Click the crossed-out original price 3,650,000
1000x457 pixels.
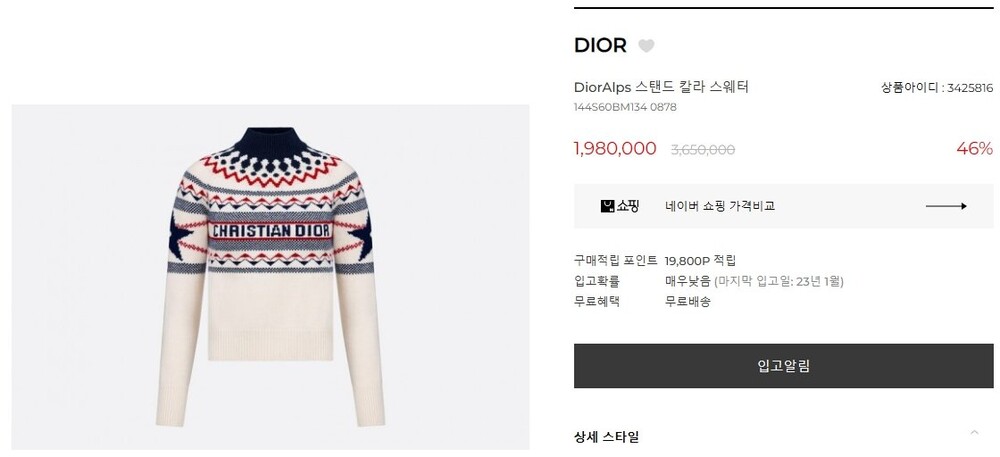pyautogui.click(x=703, y=150)
